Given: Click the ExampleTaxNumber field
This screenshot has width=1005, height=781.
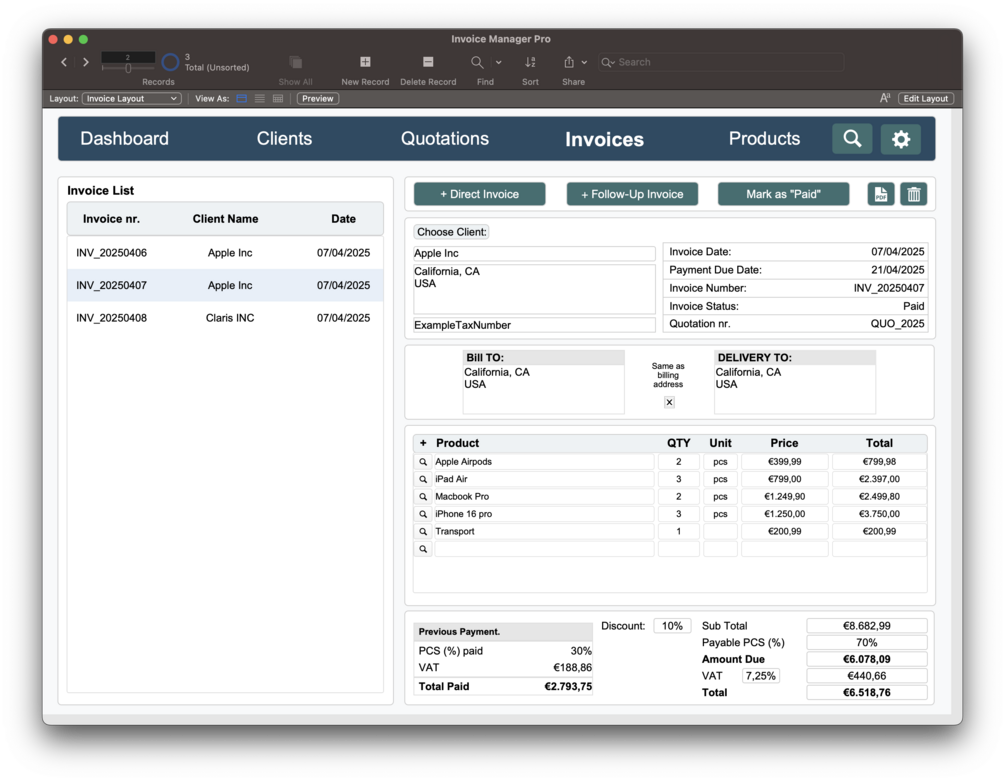Looking at the screenshot, I should (534, 325).
